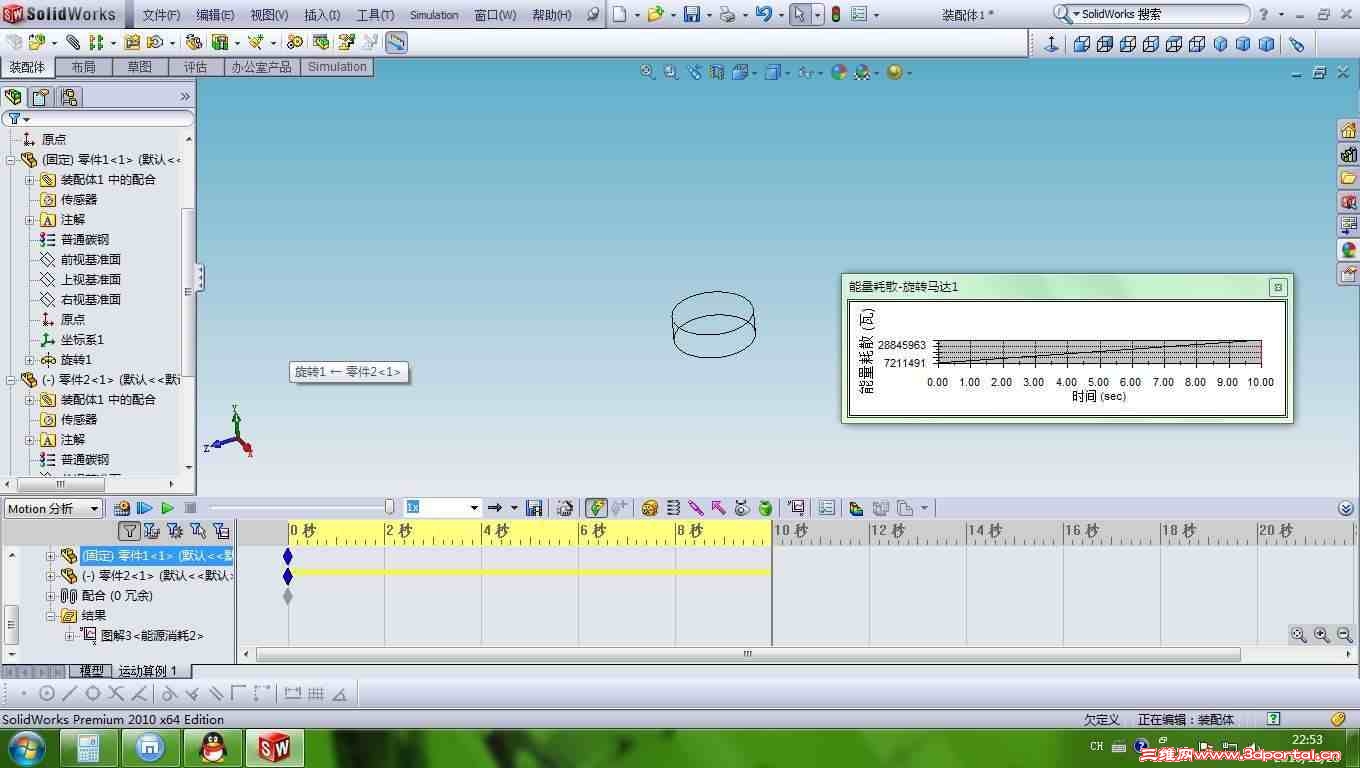Zoom to fit the timeline
The width and height of the screenshot is (1360, 768).
click(x=1299, y=635)
